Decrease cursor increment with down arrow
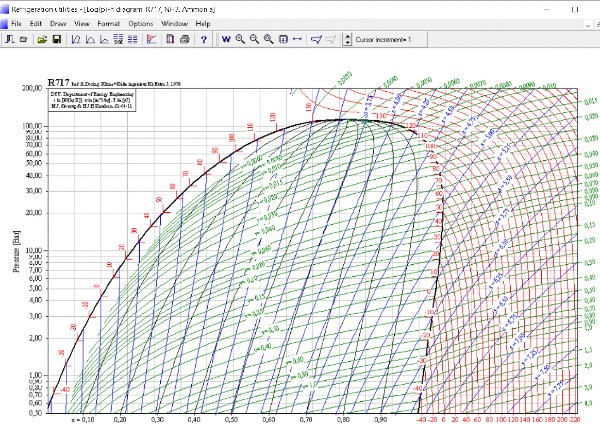 [x=347, y=42]
